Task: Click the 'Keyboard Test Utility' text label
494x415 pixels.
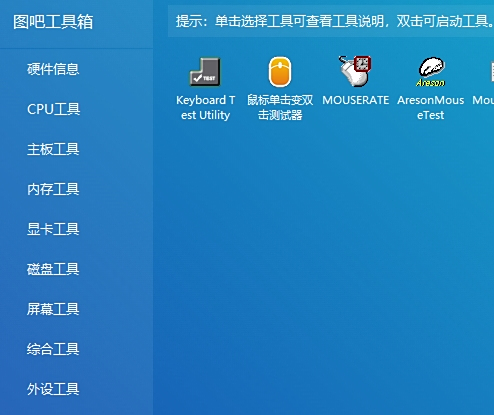Action: (x=205, y=107)
